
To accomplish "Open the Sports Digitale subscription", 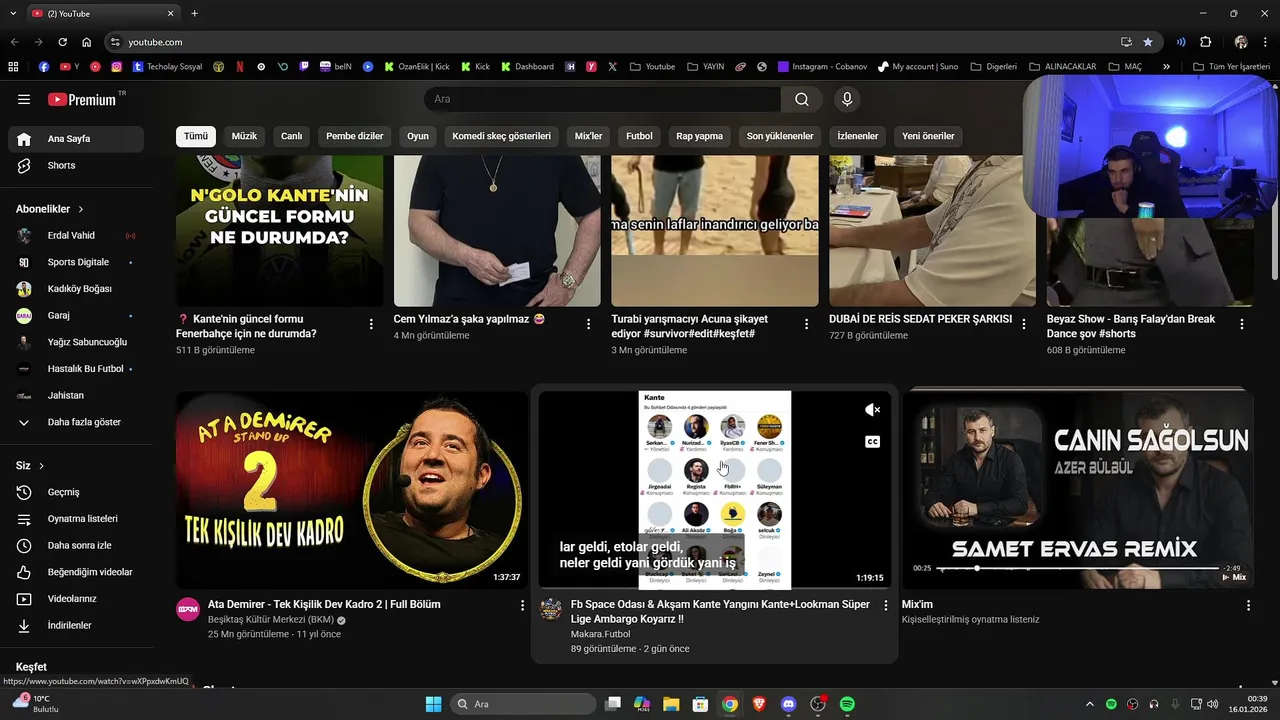I will click(75, 262).
